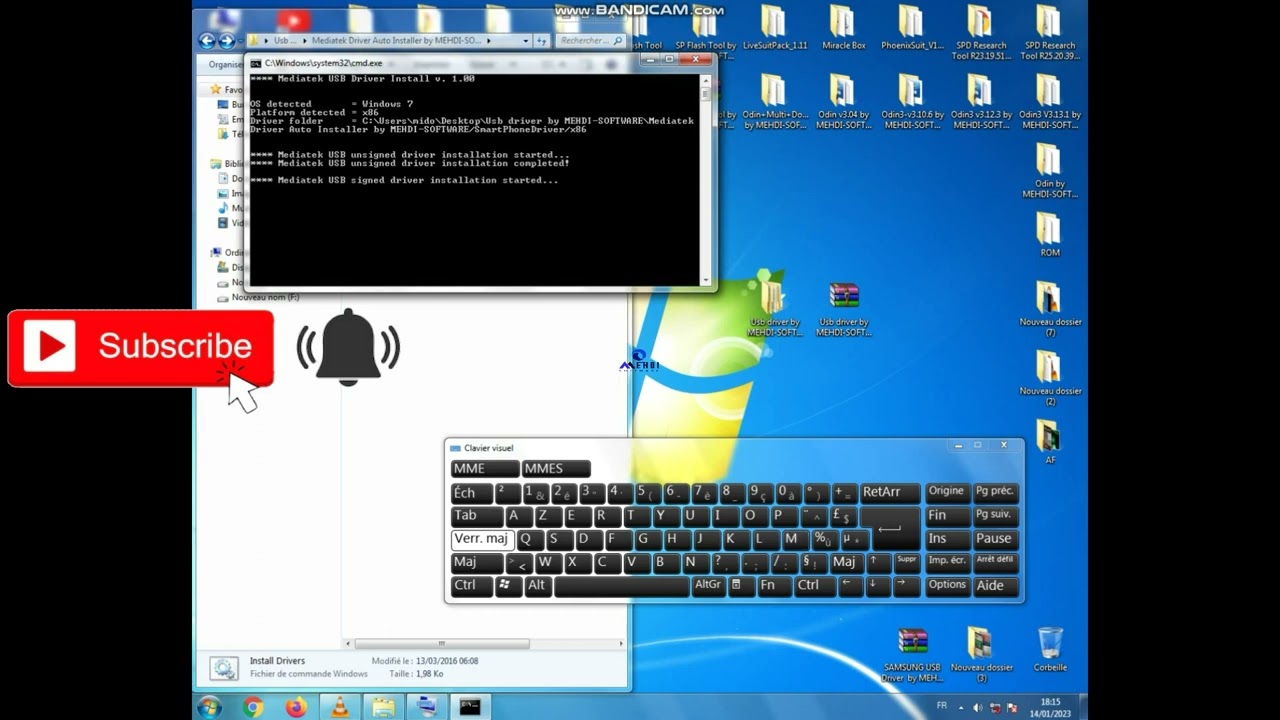Toggle the Alt modifier key
Image resolution: width=1280 pixels, height=720 pixels.
(x=537, y=586)
